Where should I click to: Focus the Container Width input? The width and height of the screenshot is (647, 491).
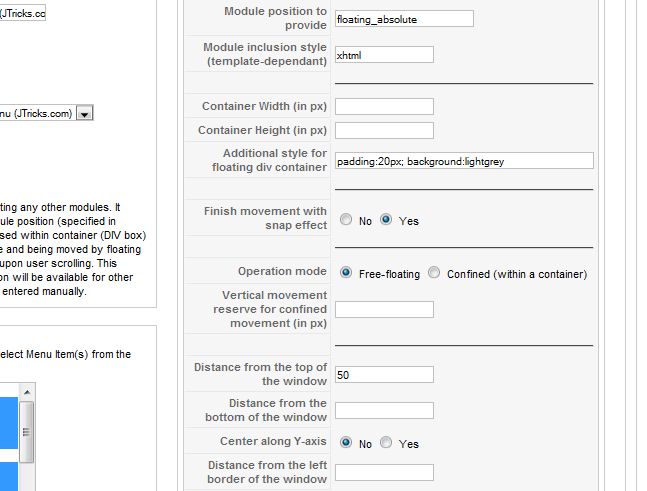click(384, 106)
